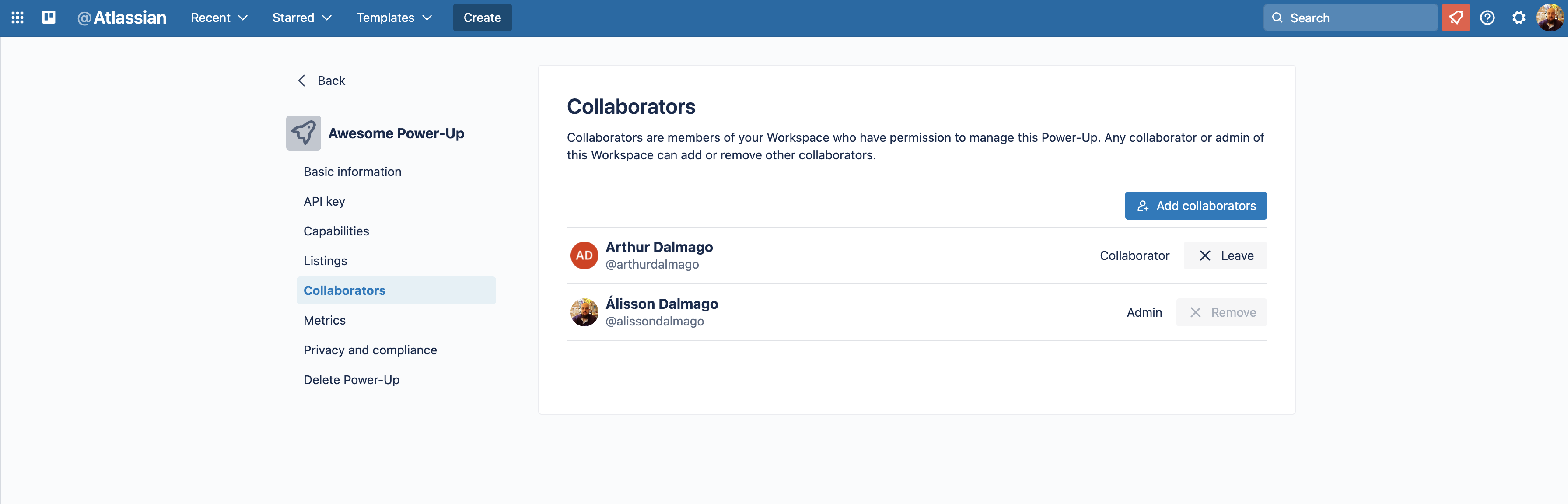Expand the Starred dropdown menu
The height and width of the screenshot is (504, 1568).
[302, 17]
